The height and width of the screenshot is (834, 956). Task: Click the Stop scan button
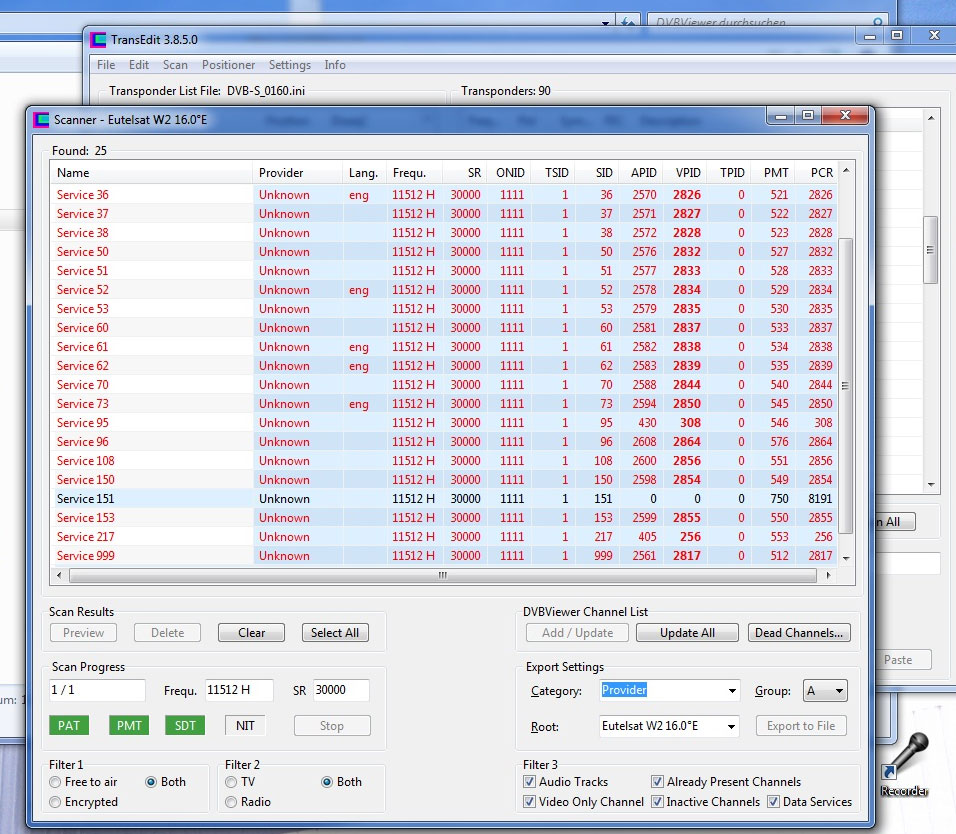[x=332, y=726]
